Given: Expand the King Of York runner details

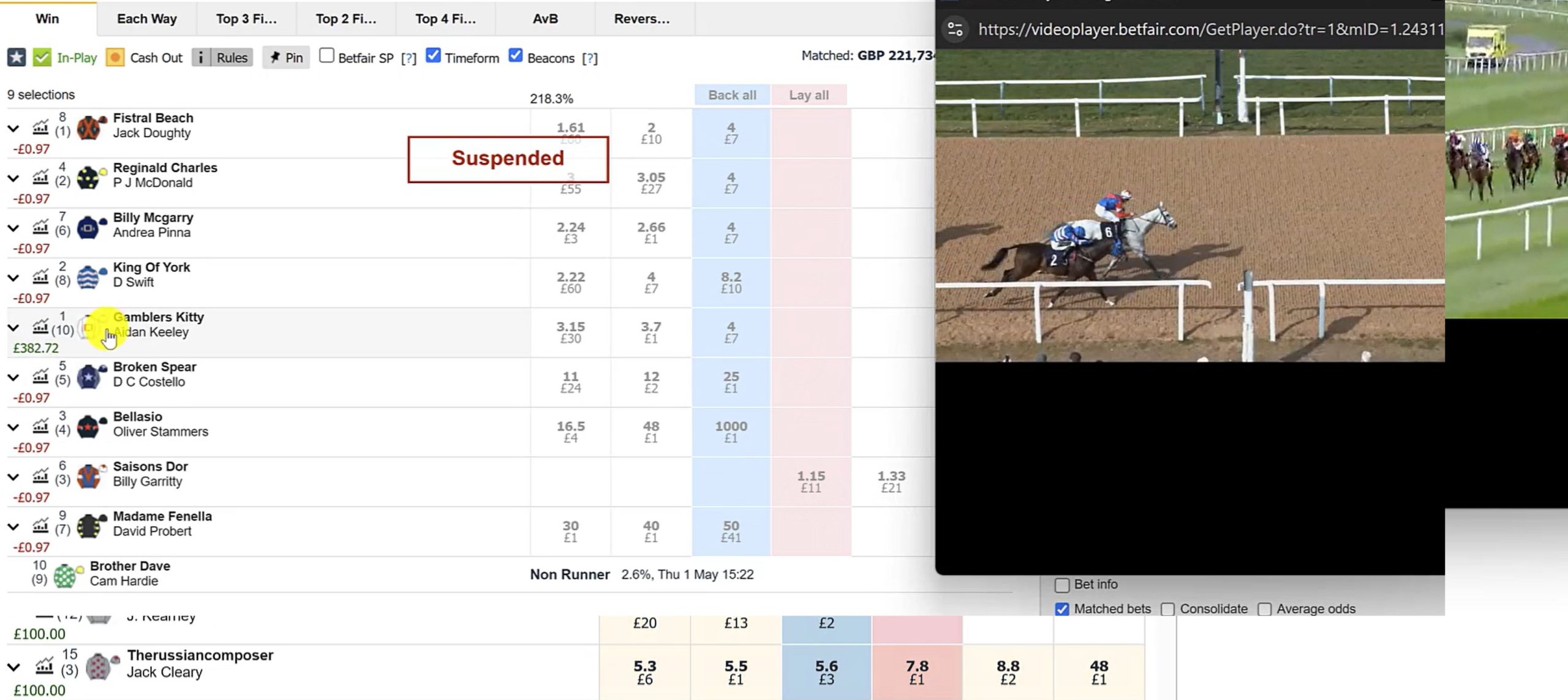Looking at the screenshot, I should pyautogui.click(x=13, y=277).
